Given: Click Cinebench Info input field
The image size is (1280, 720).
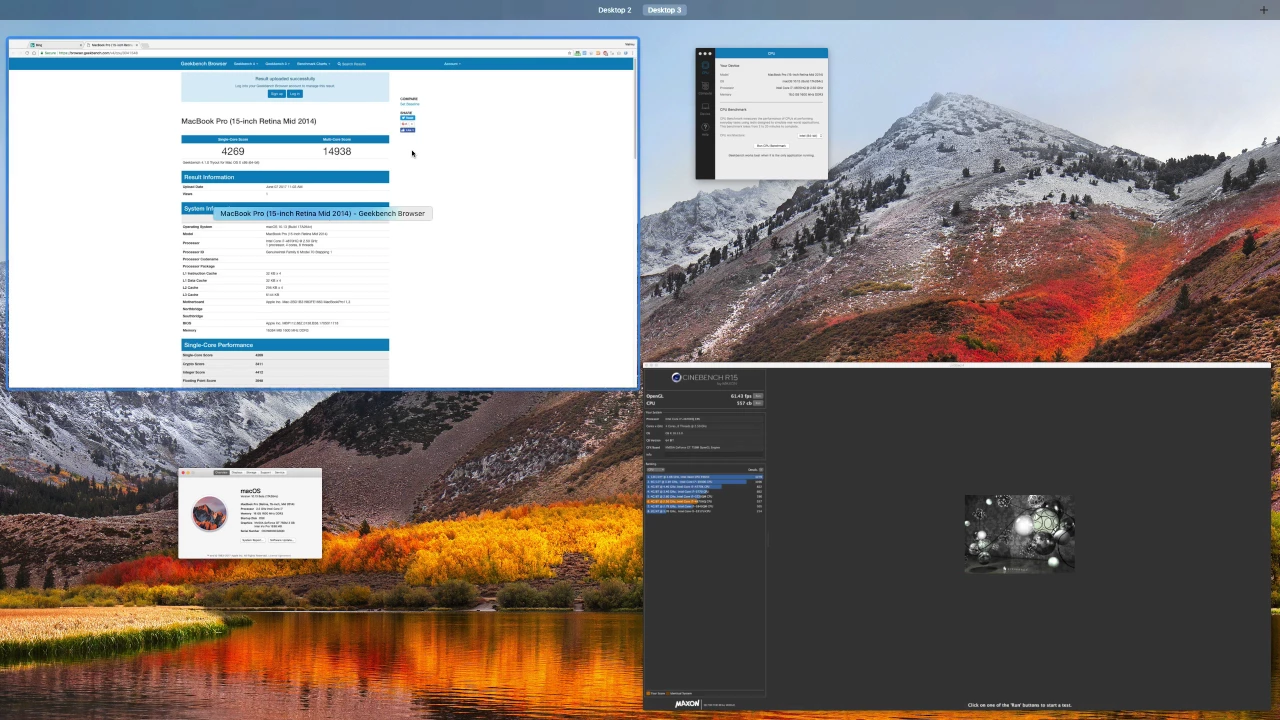Looking at the screenshot, I should pyautogui.click(x=713, y=455).
